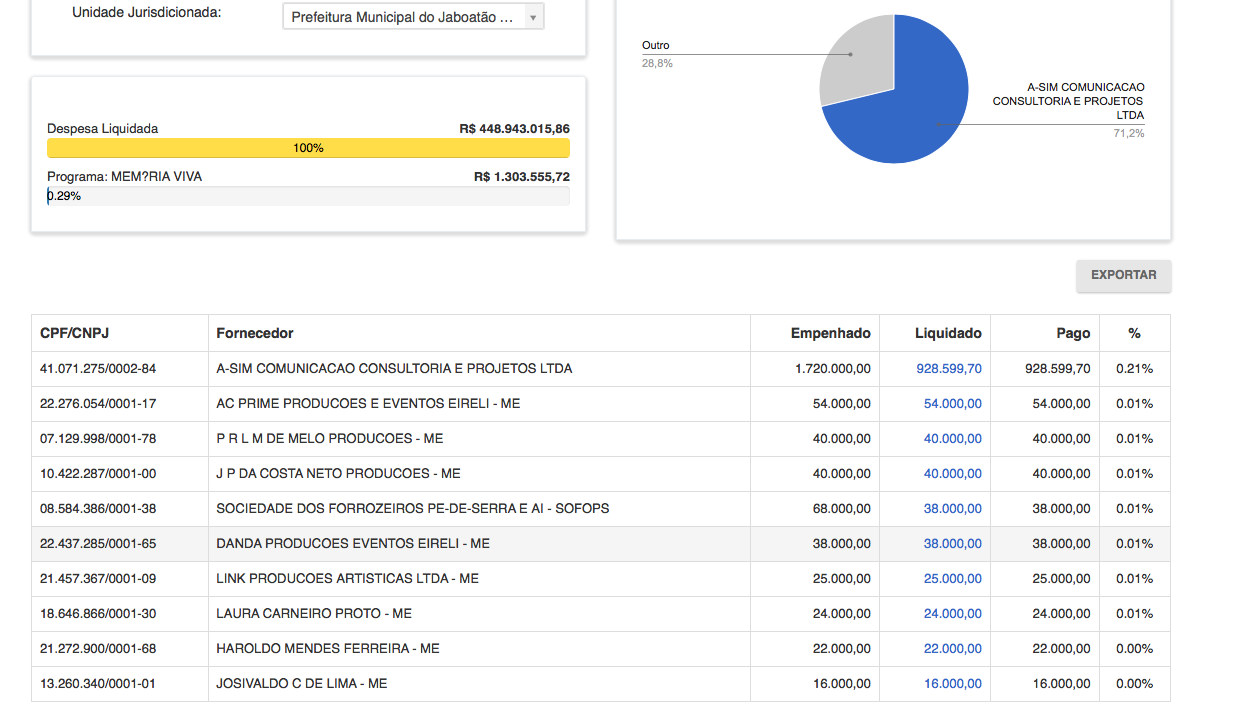Viewport: 1241px width, 707px height.
Task: Open liquidado link for AC PRIME PRODUCOES
Action: tap(952, 404)
